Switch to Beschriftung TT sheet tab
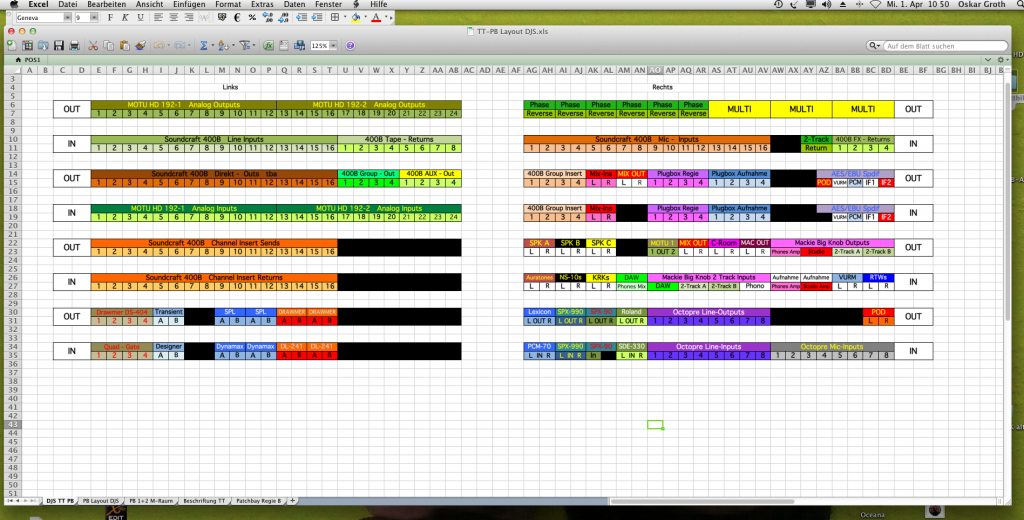The width and height of the screenshot is (1024, 520). coord(204,501)
